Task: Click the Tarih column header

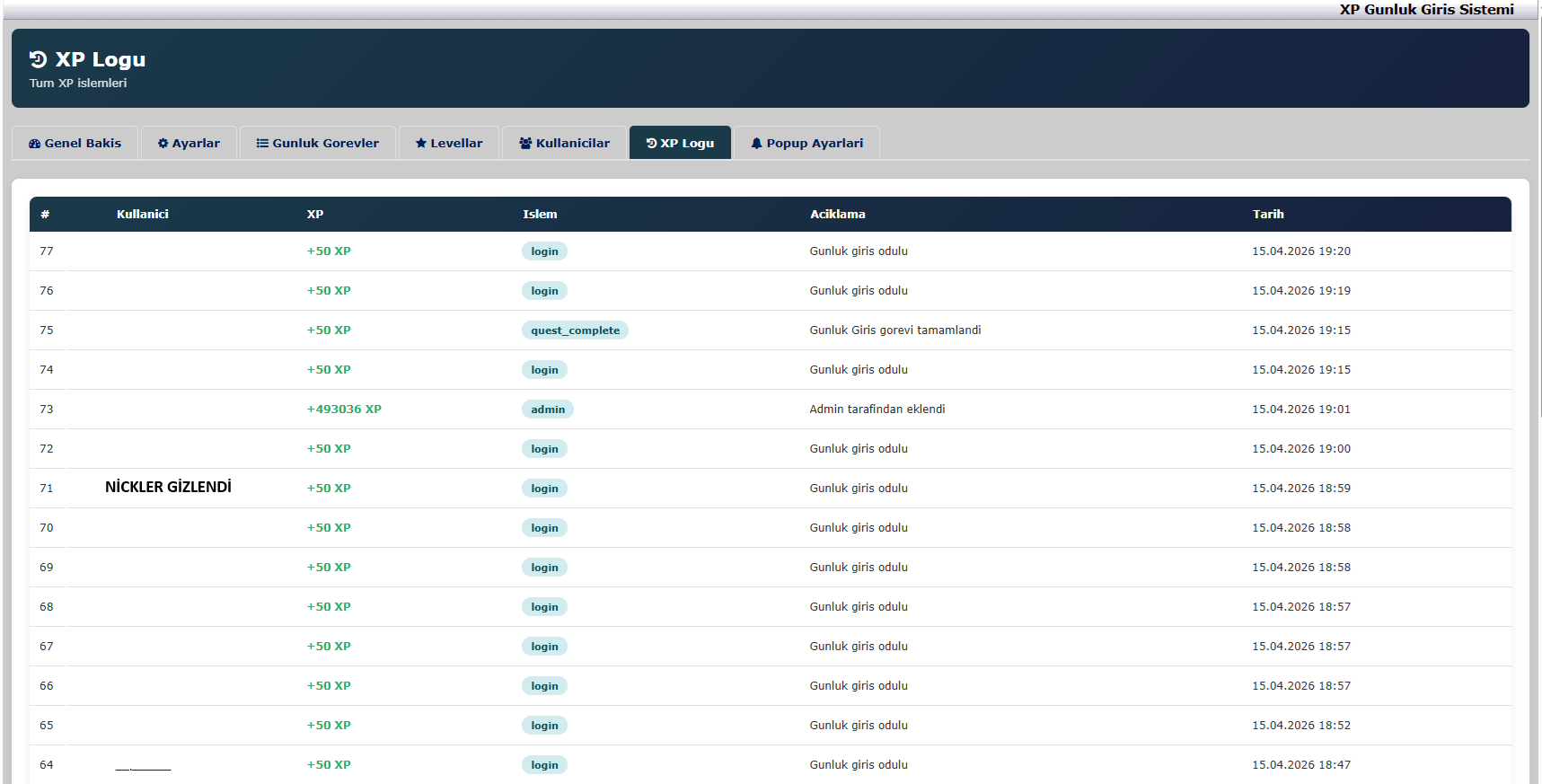Action: pos(1267,215)
